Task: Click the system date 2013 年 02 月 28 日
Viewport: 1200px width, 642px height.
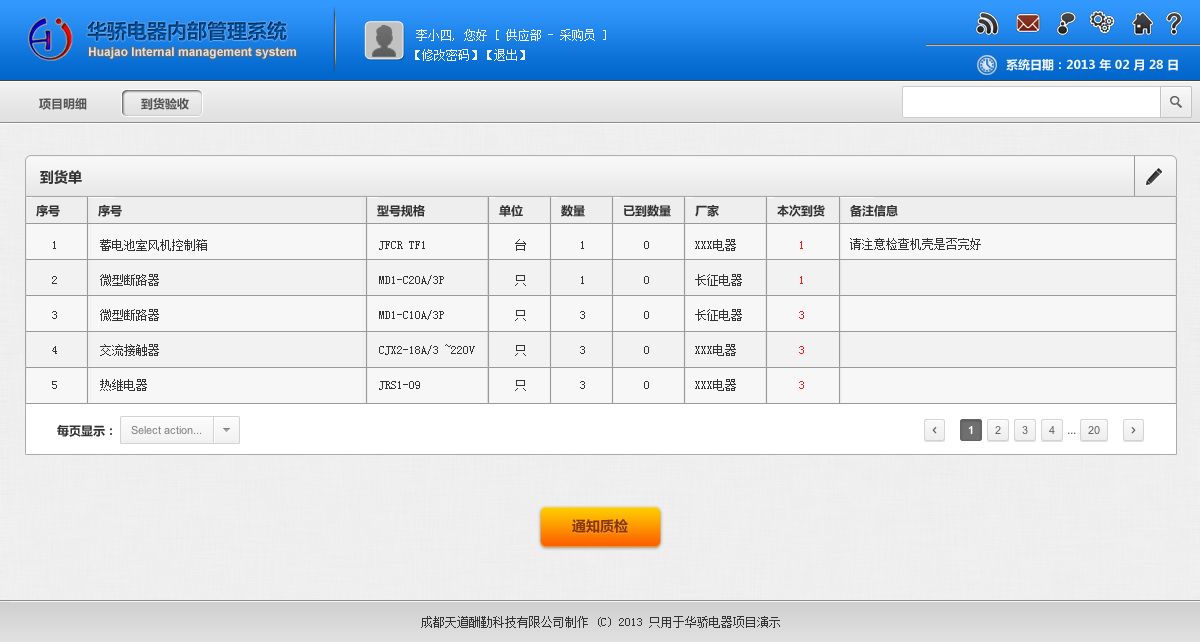Action: point(1122,64)
